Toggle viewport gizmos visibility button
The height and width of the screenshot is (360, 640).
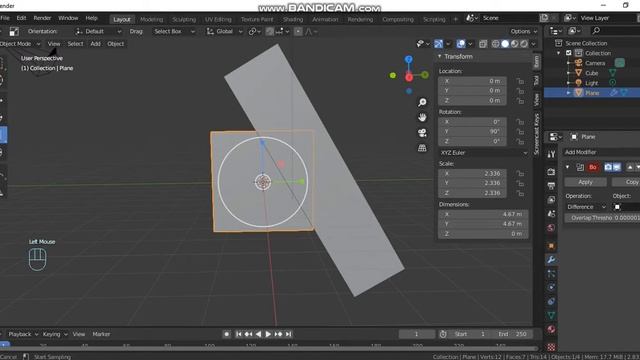coord(438,44)
